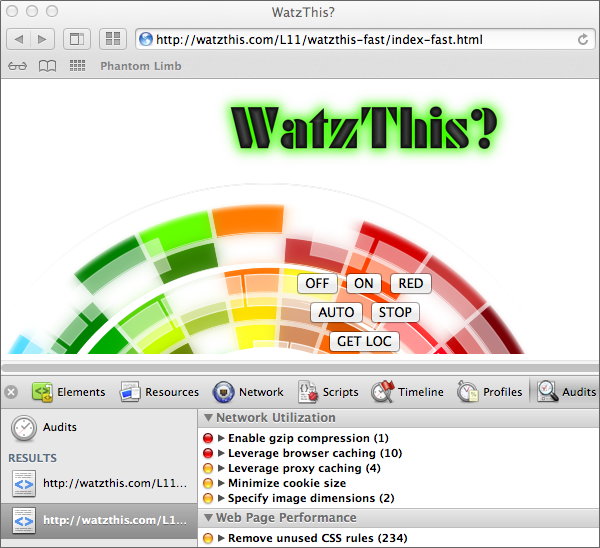Image resolution: width=600 pixels, height=548 pixels.
Task: Switch to the Resources panel
Action: point(159,392)
